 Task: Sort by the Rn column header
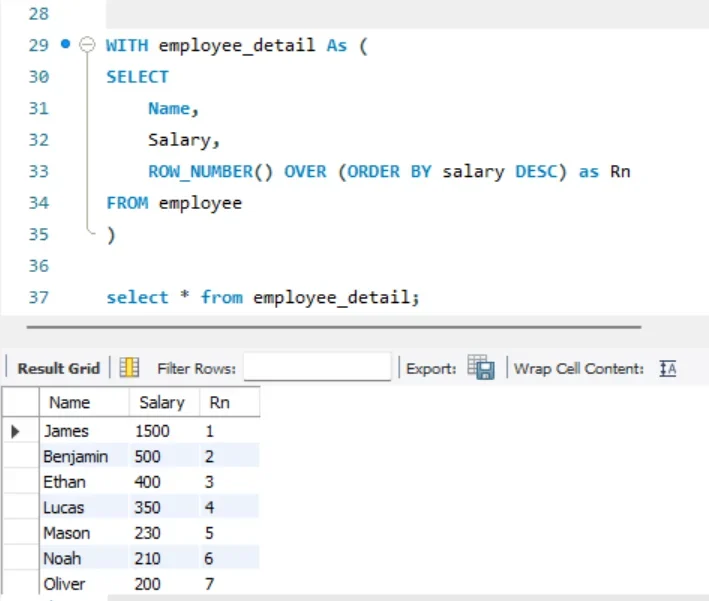230,402
